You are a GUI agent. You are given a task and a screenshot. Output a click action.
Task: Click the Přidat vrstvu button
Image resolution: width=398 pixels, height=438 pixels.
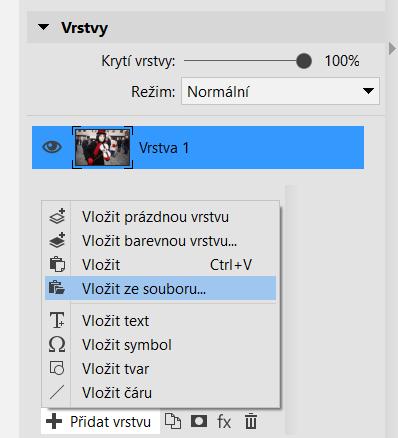[100, 422]
